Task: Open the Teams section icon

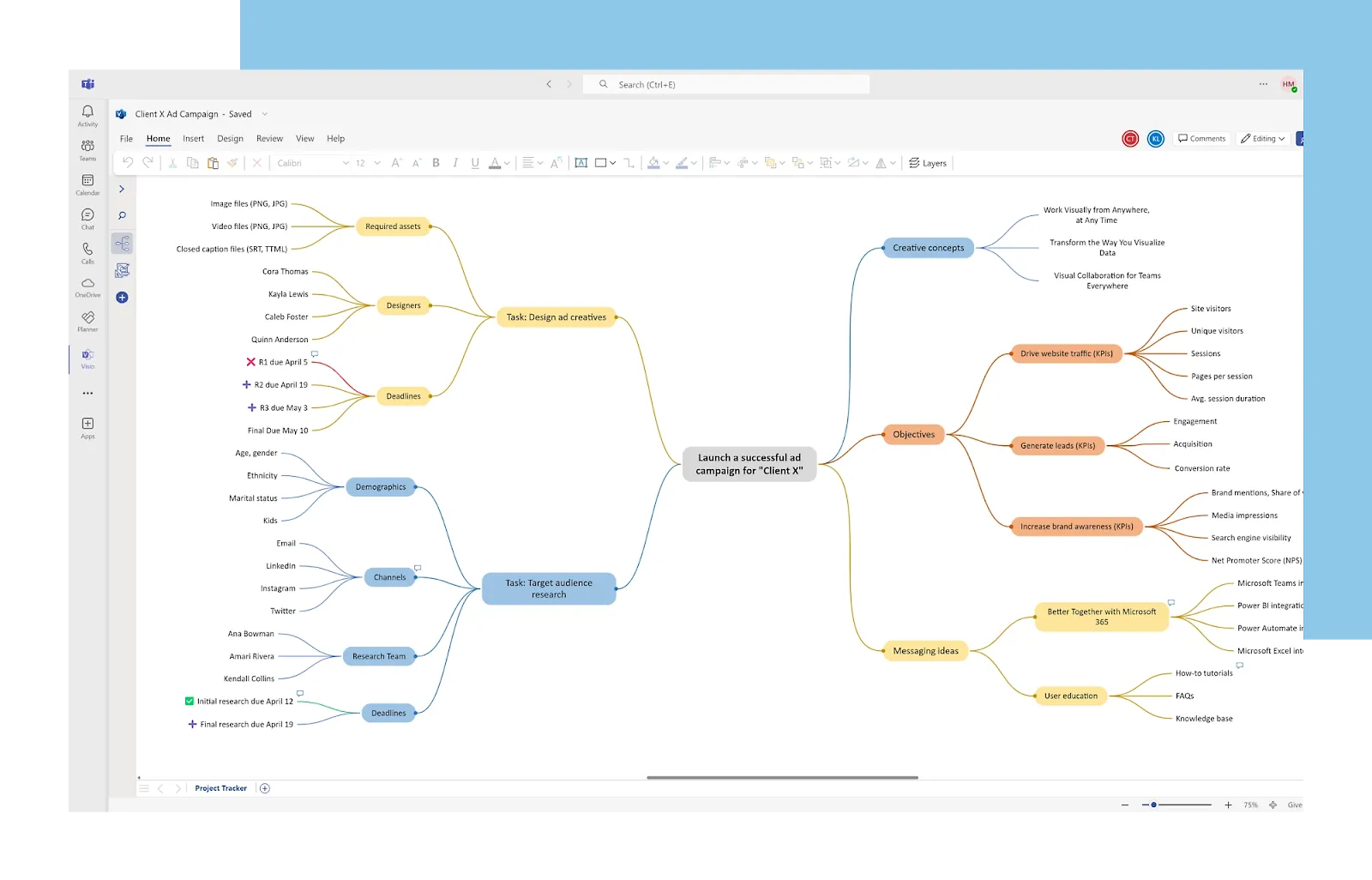Action: [x=87, y=150]
